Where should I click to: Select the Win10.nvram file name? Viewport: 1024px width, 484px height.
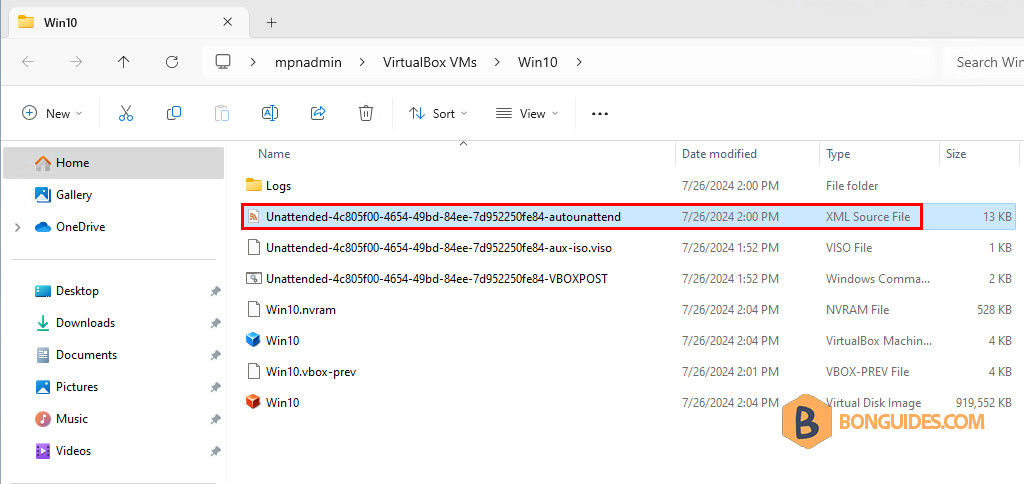pos(300,310)
